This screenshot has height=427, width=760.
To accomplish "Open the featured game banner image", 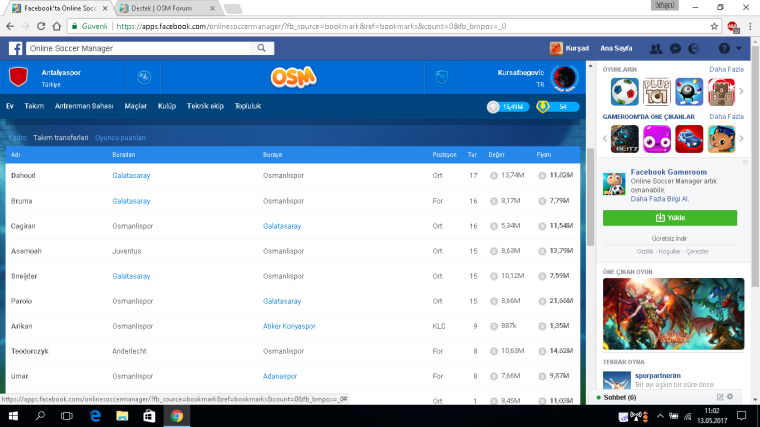I will pos(673,314).
